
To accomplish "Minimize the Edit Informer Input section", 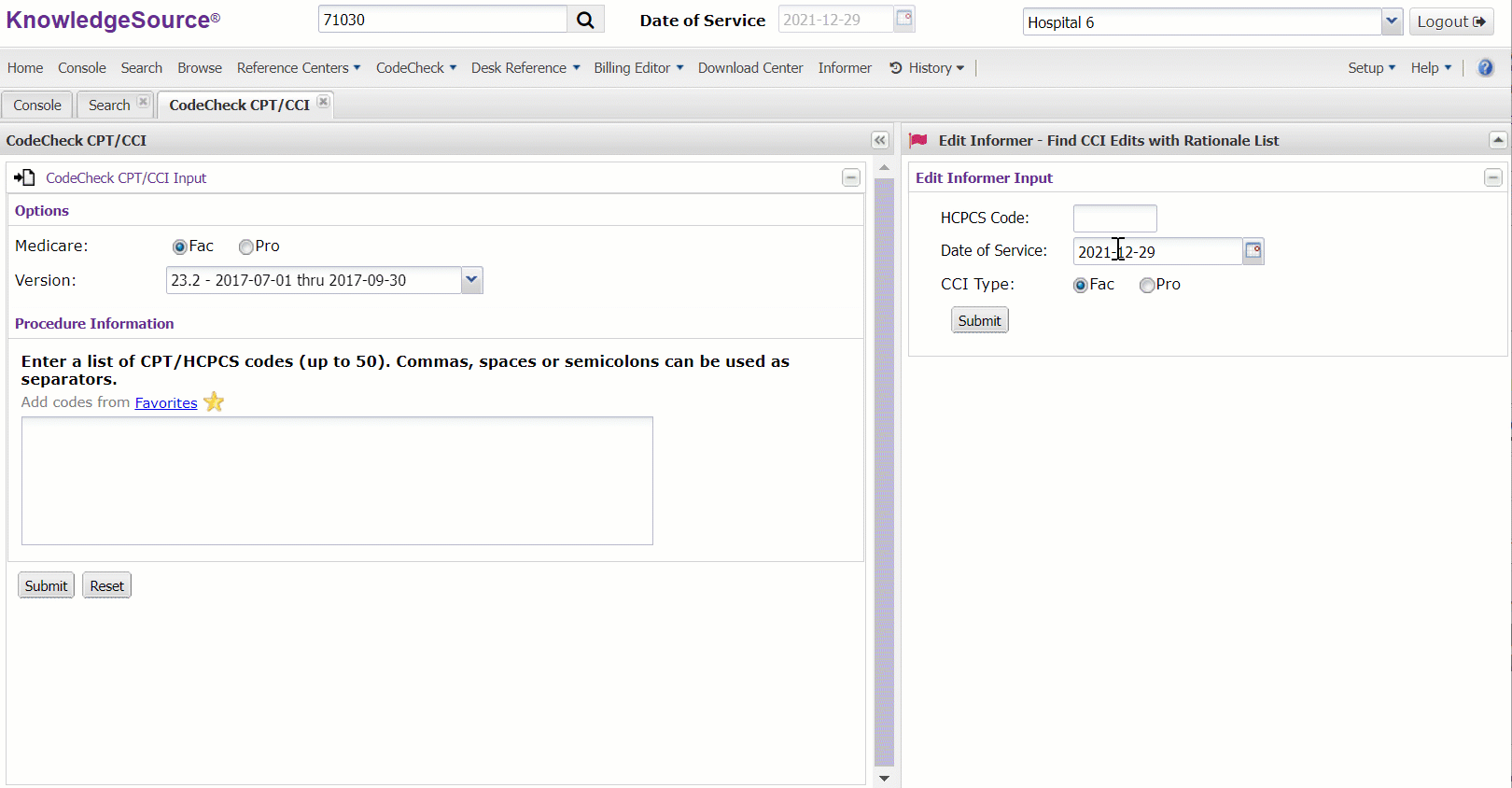I will point(1492,177).
